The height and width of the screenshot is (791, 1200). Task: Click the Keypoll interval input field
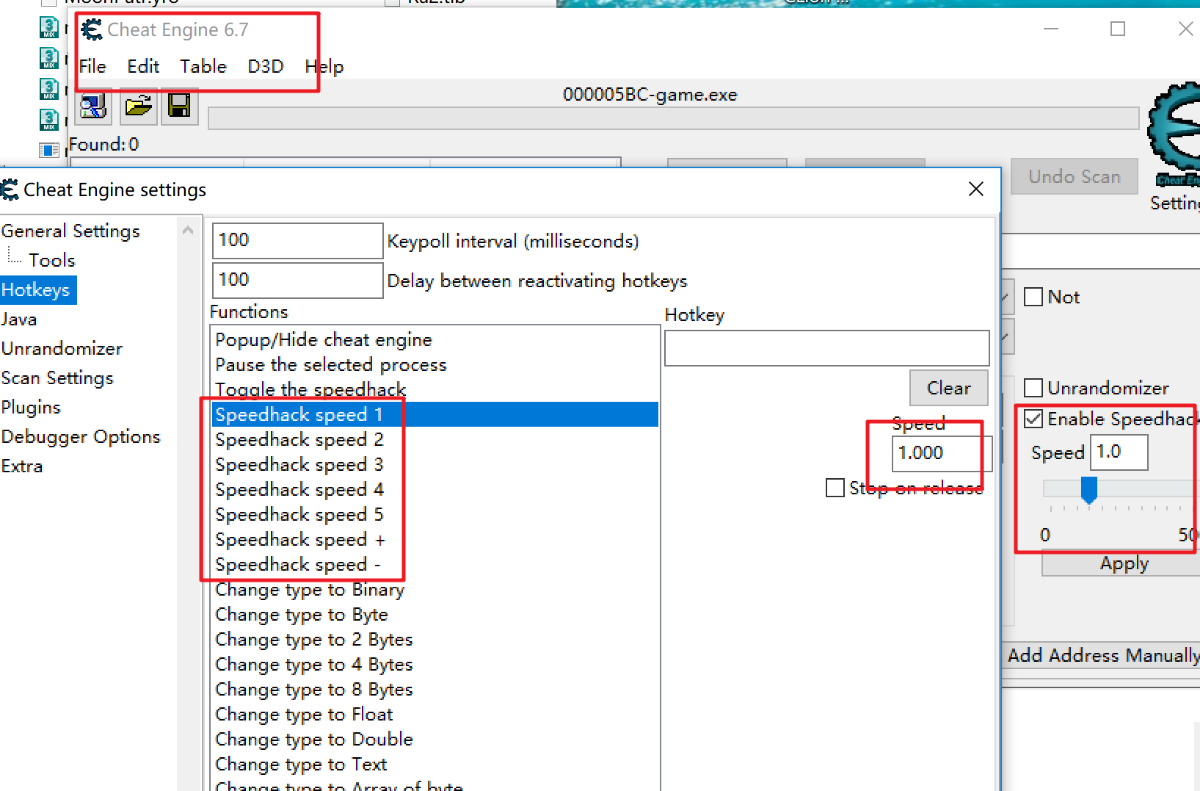297,241
